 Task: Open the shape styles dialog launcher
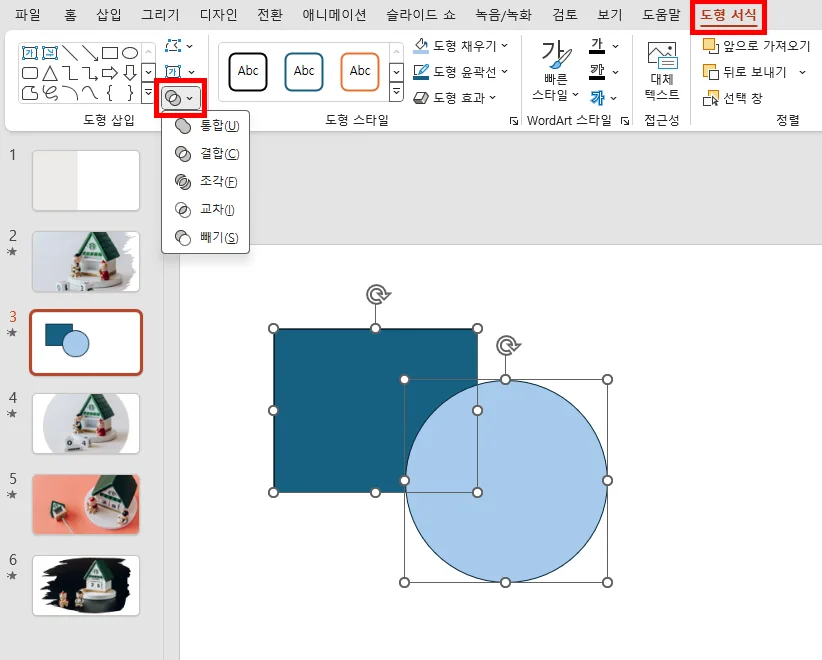tap(514, 121)
